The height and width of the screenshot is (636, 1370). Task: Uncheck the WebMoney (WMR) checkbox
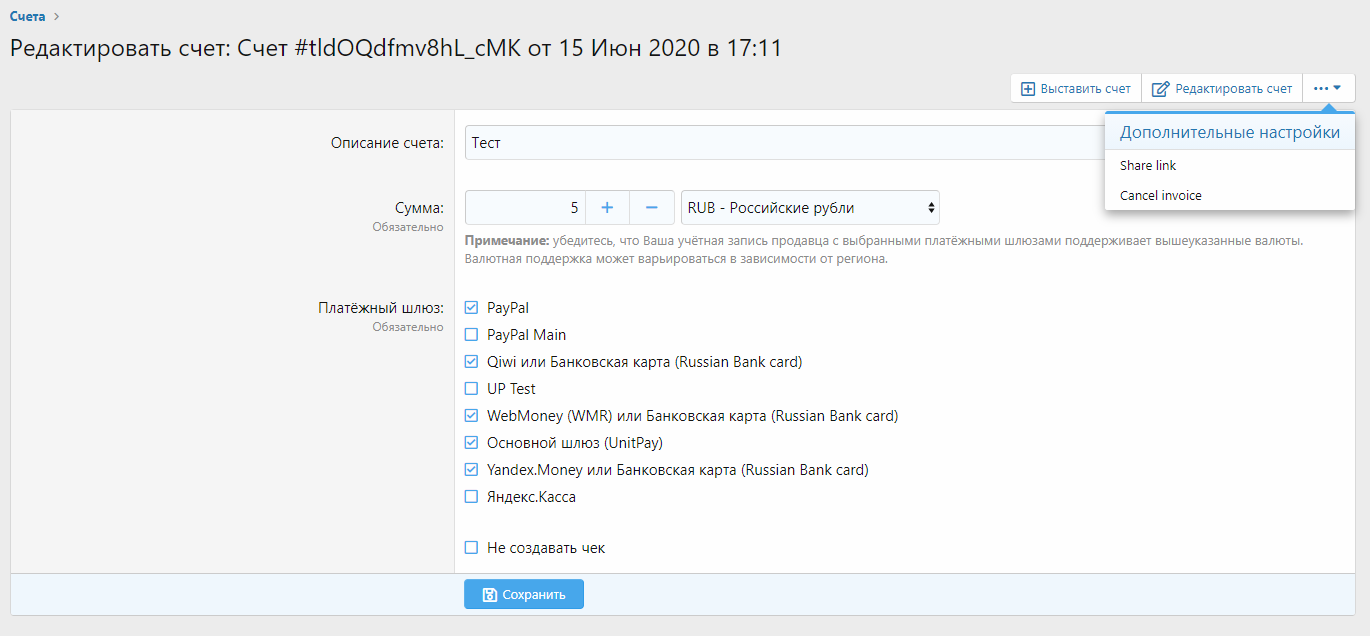click(x=471, y=416)
